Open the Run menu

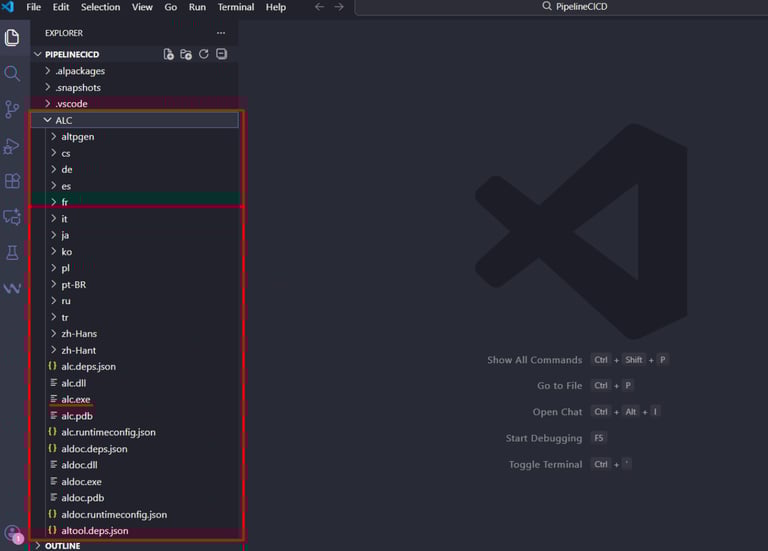coord(197,7)
